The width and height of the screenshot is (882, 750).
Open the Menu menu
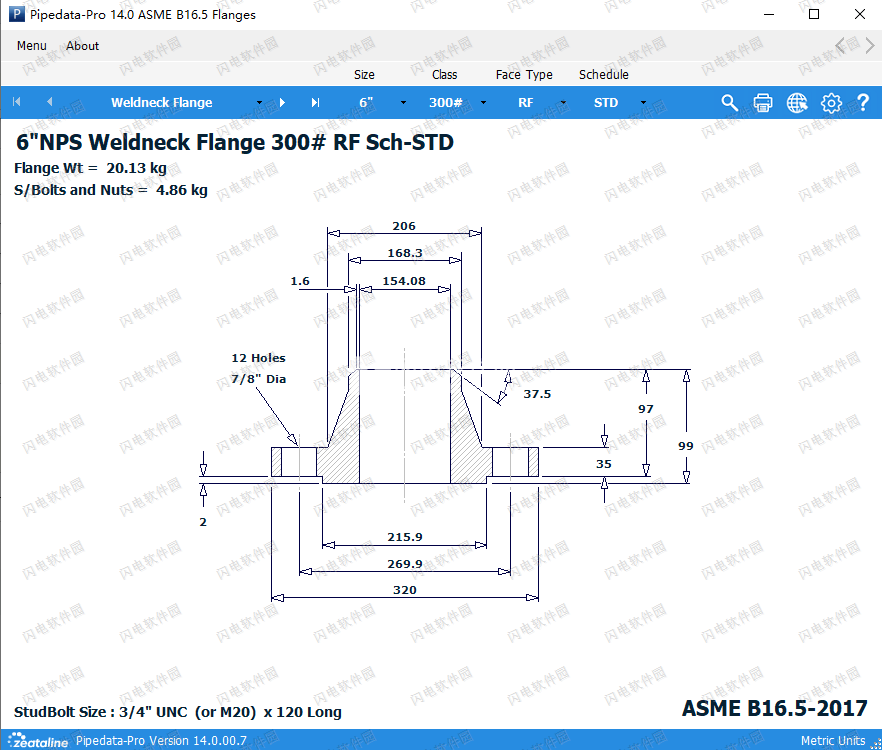point(32,46)
